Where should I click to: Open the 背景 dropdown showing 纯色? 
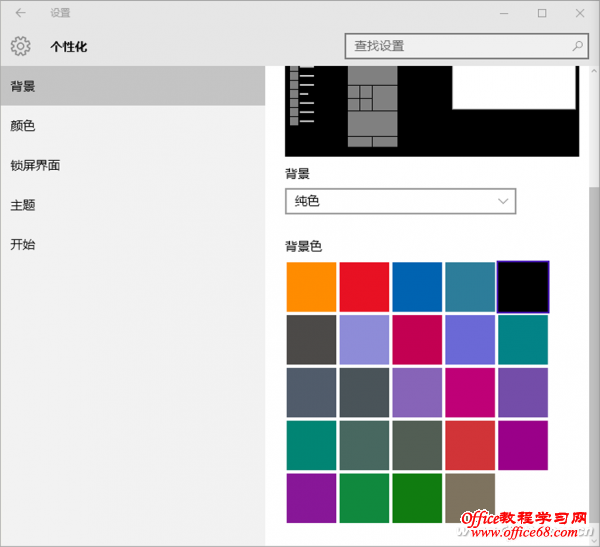[400, 201]
